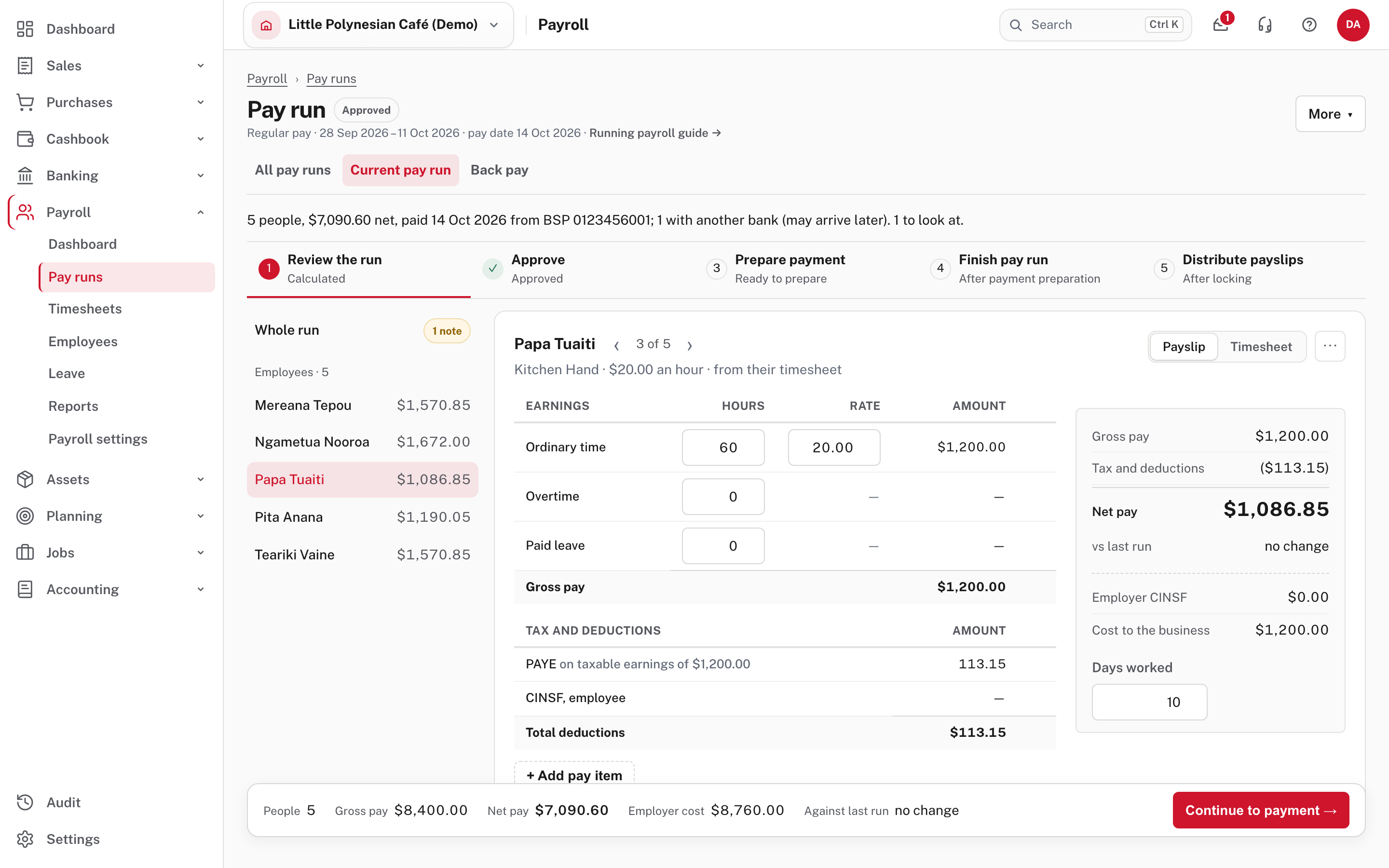Click the Payroll people icon
Viewport: 1389px width, 868px height.
click(25, 212)
